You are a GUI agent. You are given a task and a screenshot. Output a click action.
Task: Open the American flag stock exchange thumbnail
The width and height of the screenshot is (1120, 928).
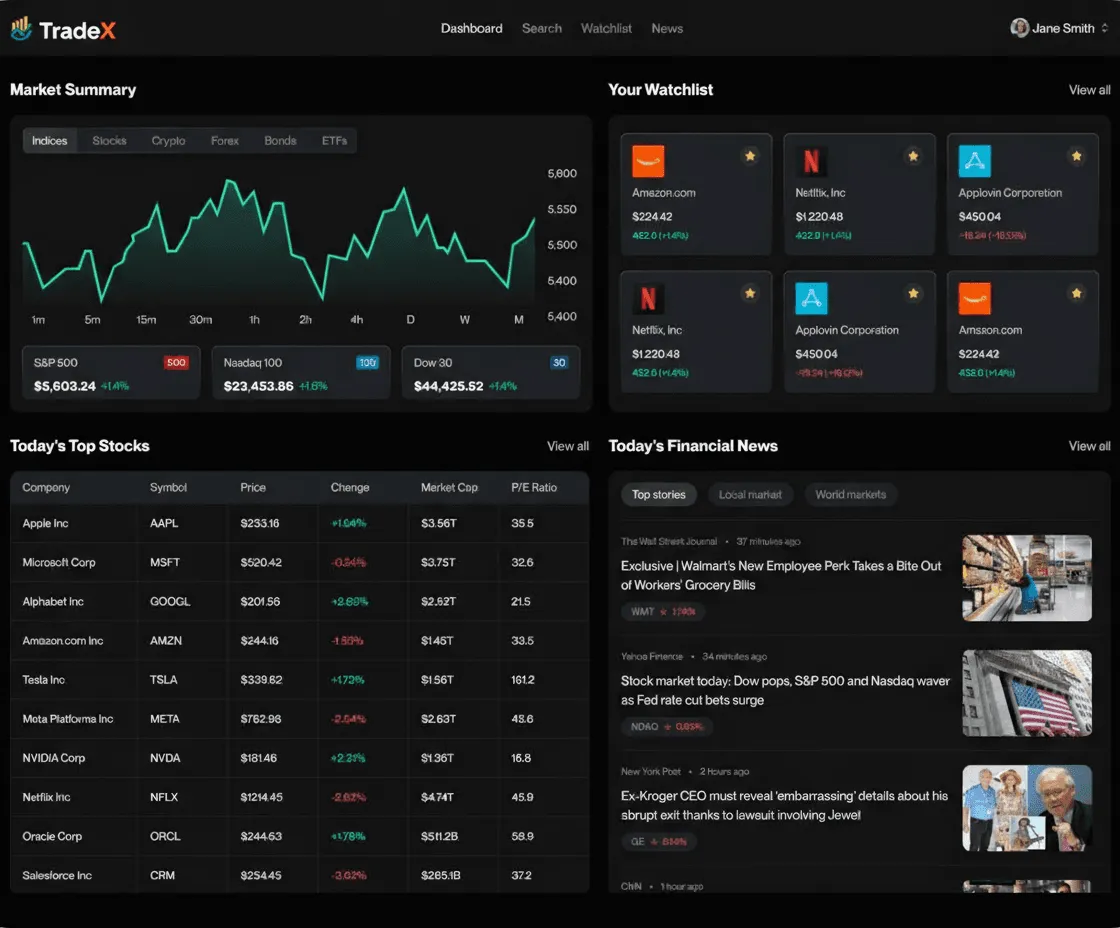point(1026,693)
